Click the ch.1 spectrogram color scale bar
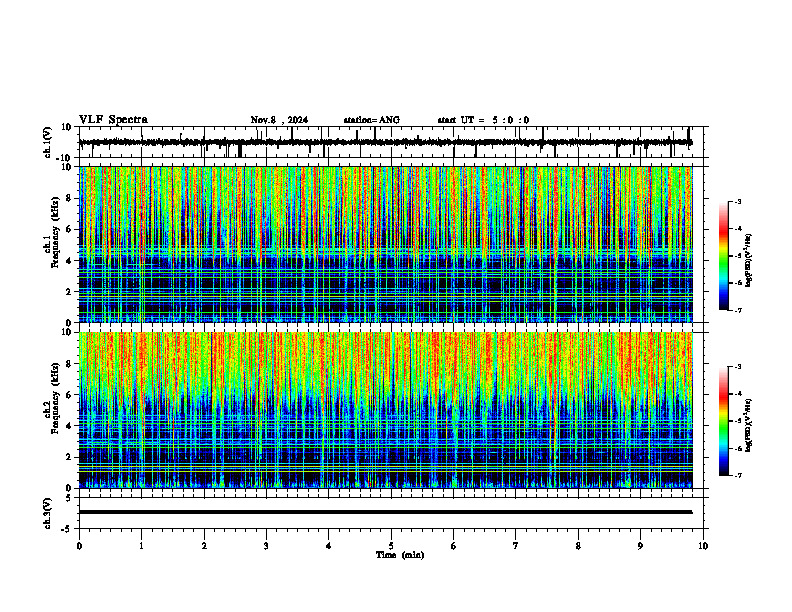Image resolution: width=792 pixels, height=612 pixels. [723, 256]
